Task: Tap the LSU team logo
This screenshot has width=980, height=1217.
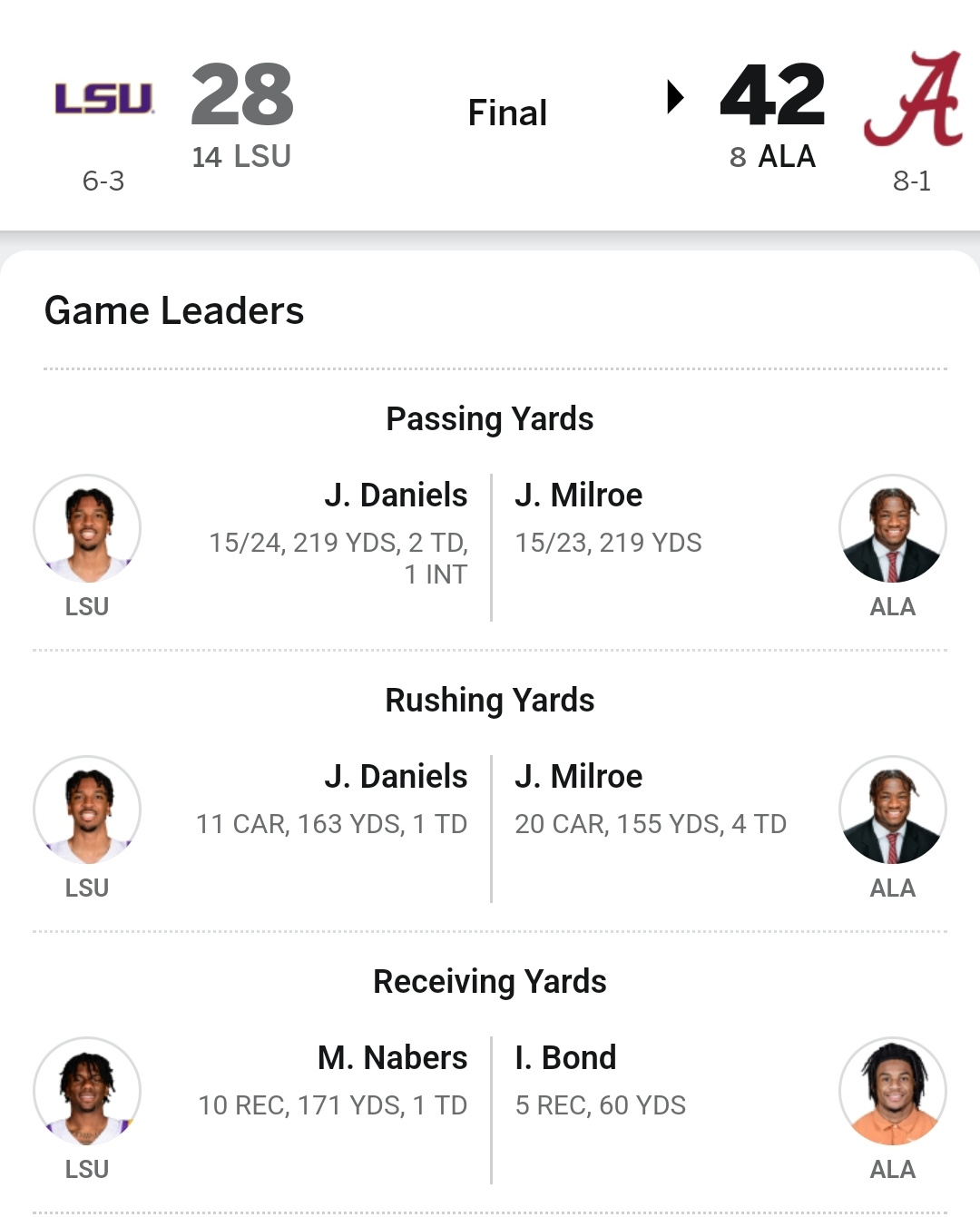Action: 103,98
